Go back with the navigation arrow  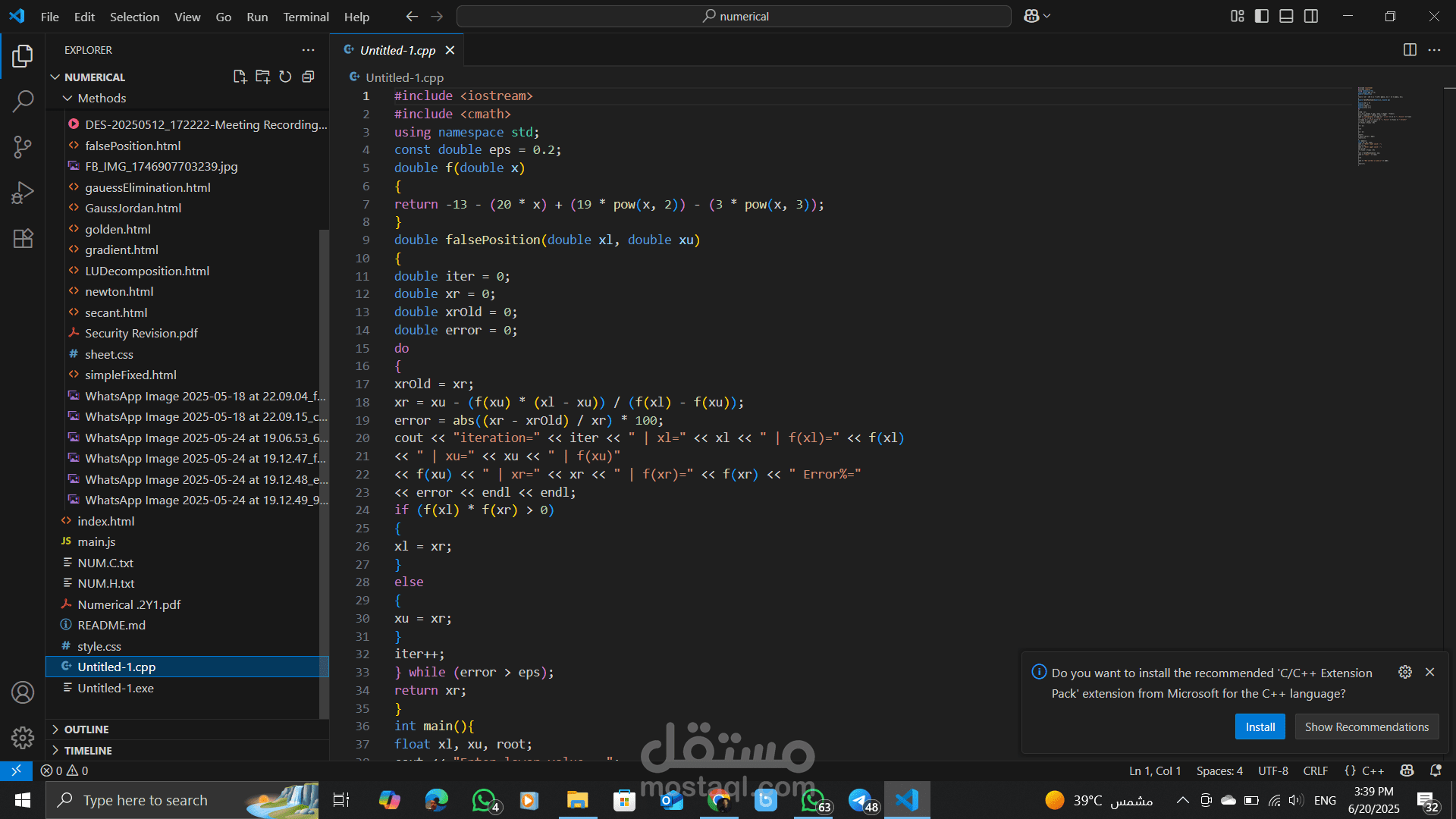(x=412, y=16)
